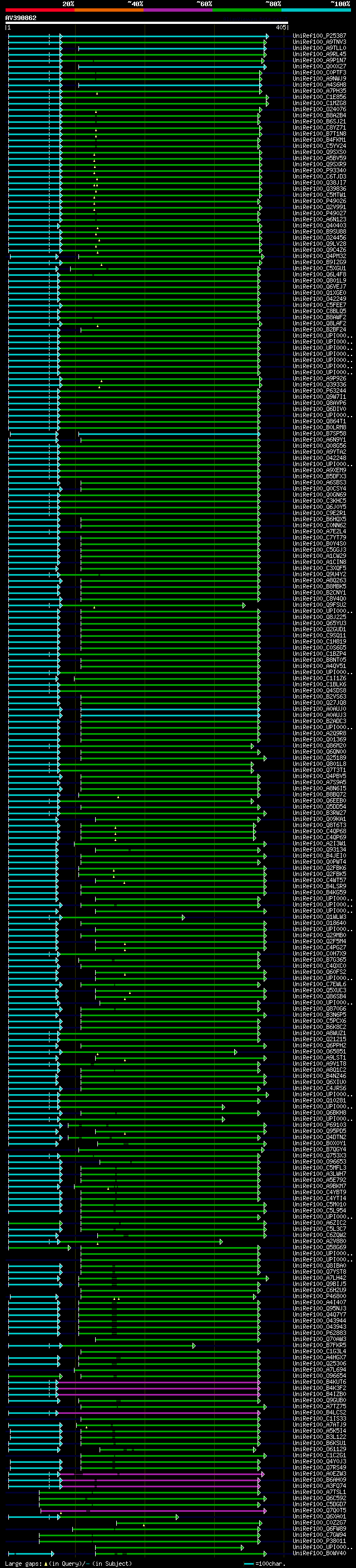356x1568 pixels.
Task: Open hit UniRef100_P25387
Action: pyautogui.click(x=319, y=36)
